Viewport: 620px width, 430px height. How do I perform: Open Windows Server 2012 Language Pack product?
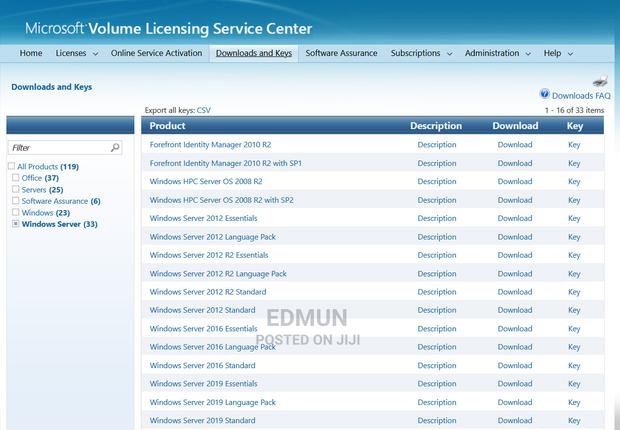[213, 237]
